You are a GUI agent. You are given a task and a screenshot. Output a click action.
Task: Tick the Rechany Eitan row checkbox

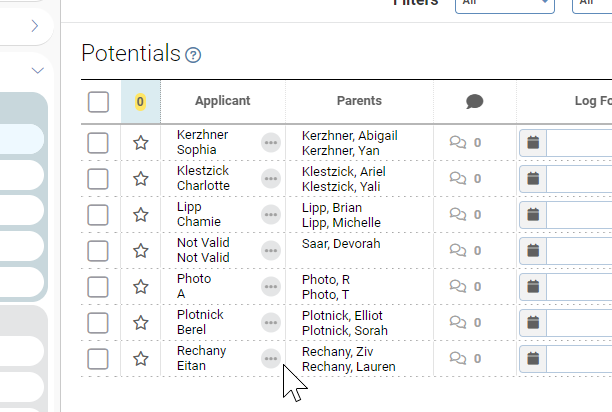coord(98,359)
